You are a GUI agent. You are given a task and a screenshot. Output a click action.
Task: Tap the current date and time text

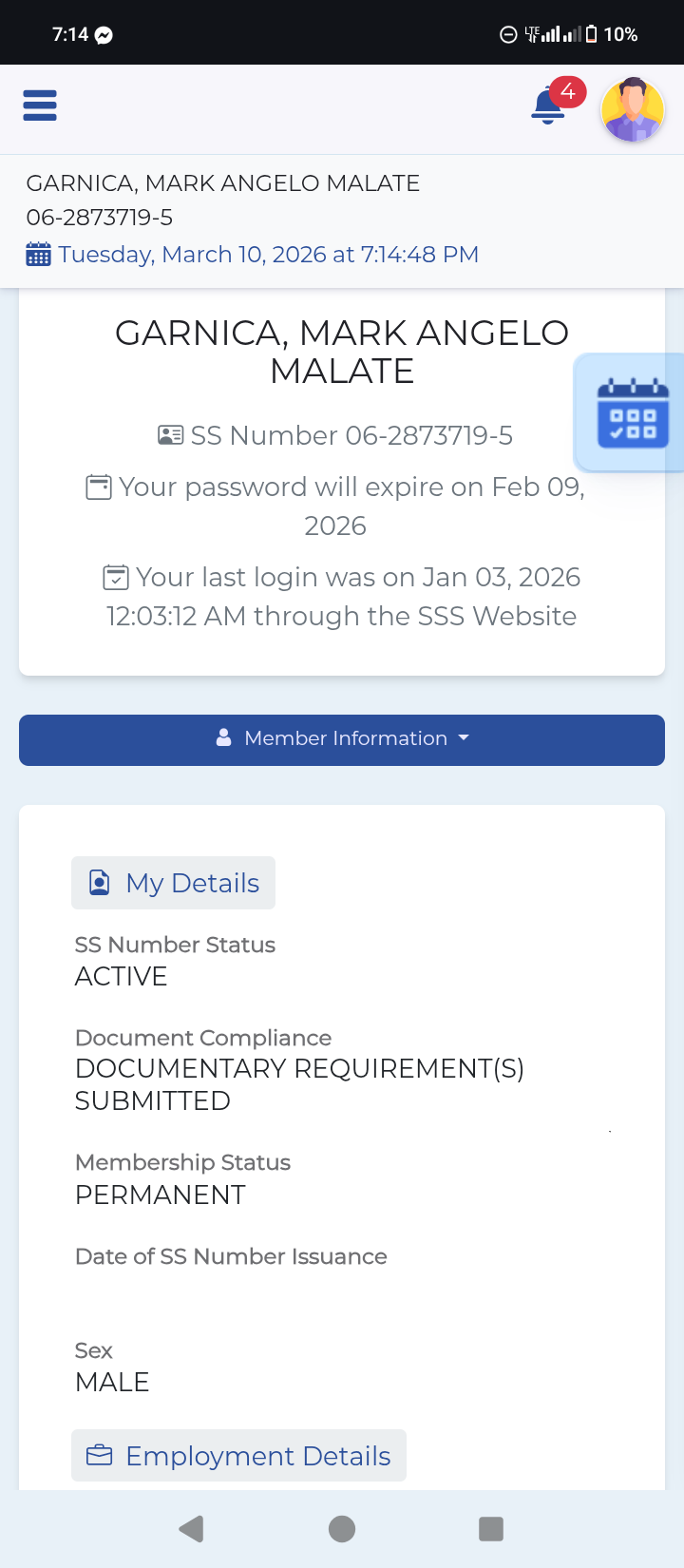point(268,255)
